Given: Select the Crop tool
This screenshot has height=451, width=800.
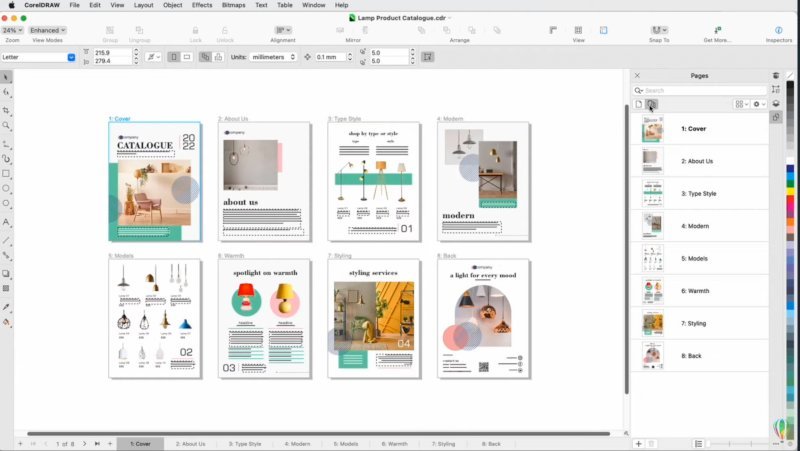Looking at the screenshot, I should point(6,109).
